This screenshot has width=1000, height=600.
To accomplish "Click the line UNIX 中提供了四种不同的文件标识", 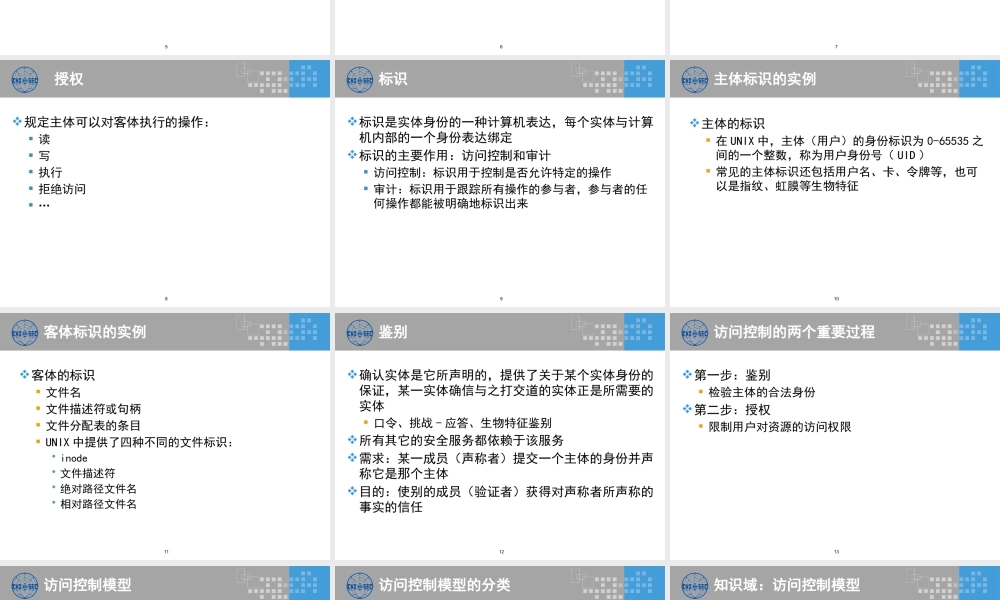I will 140,442.
